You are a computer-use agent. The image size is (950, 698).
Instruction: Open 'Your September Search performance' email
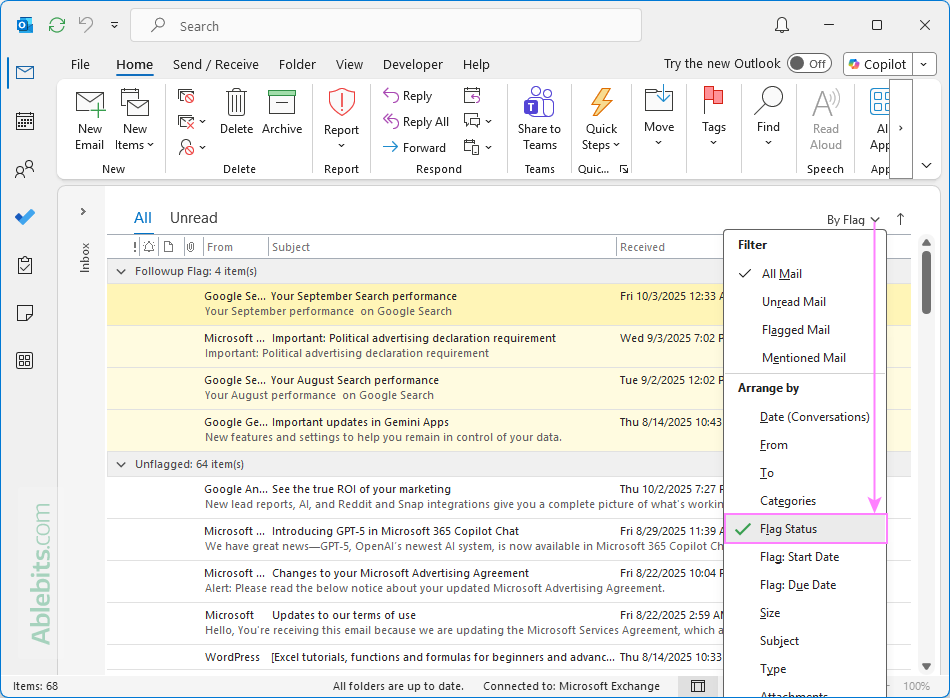click(x=416, y=304)
